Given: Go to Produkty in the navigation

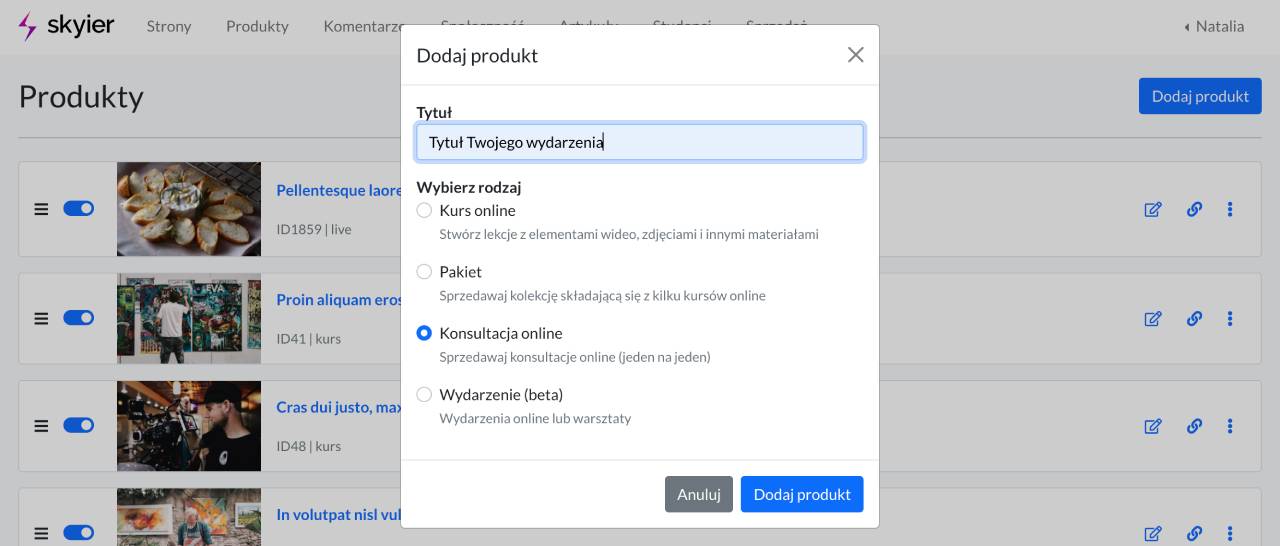Looking at the screenshot, I should [257, 27].
